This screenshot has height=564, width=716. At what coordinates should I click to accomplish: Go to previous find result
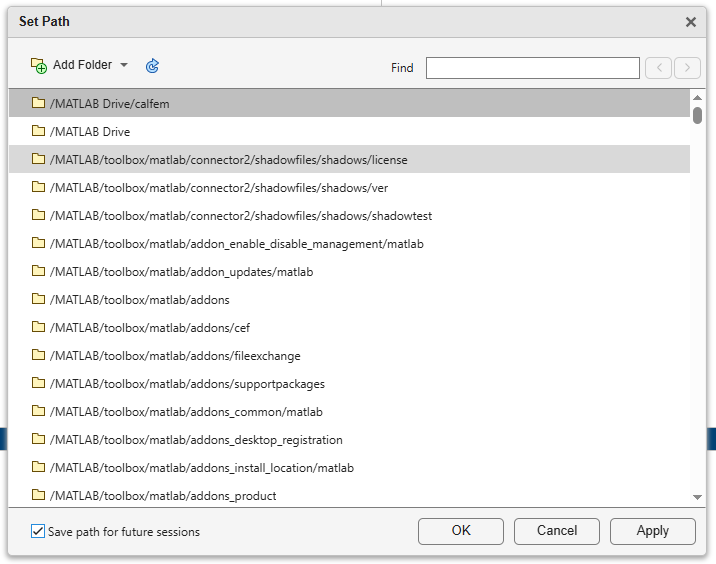click(x=658, y=68)
